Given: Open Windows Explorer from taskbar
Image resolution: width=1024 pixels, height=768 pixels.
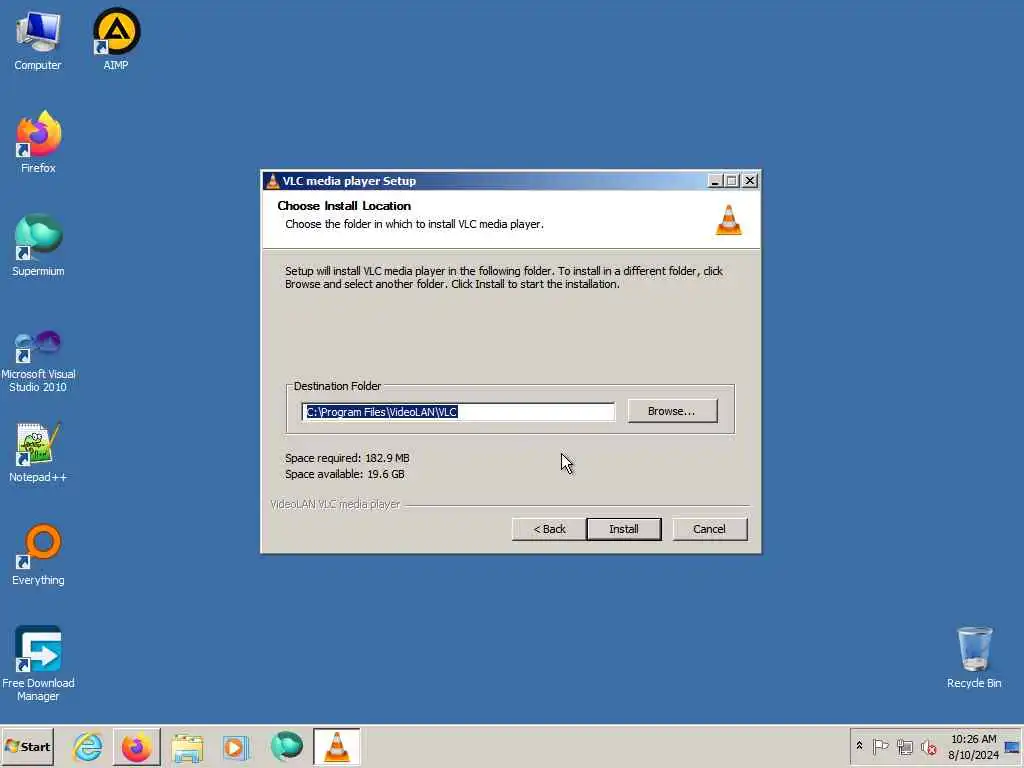Looking at the screenshot, I should (187, 747).
